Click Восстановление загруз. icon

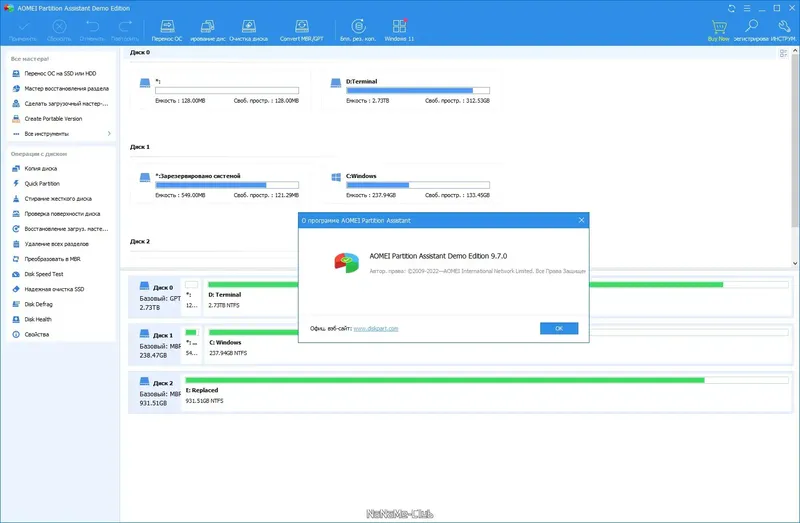click(x=16, y=229)
